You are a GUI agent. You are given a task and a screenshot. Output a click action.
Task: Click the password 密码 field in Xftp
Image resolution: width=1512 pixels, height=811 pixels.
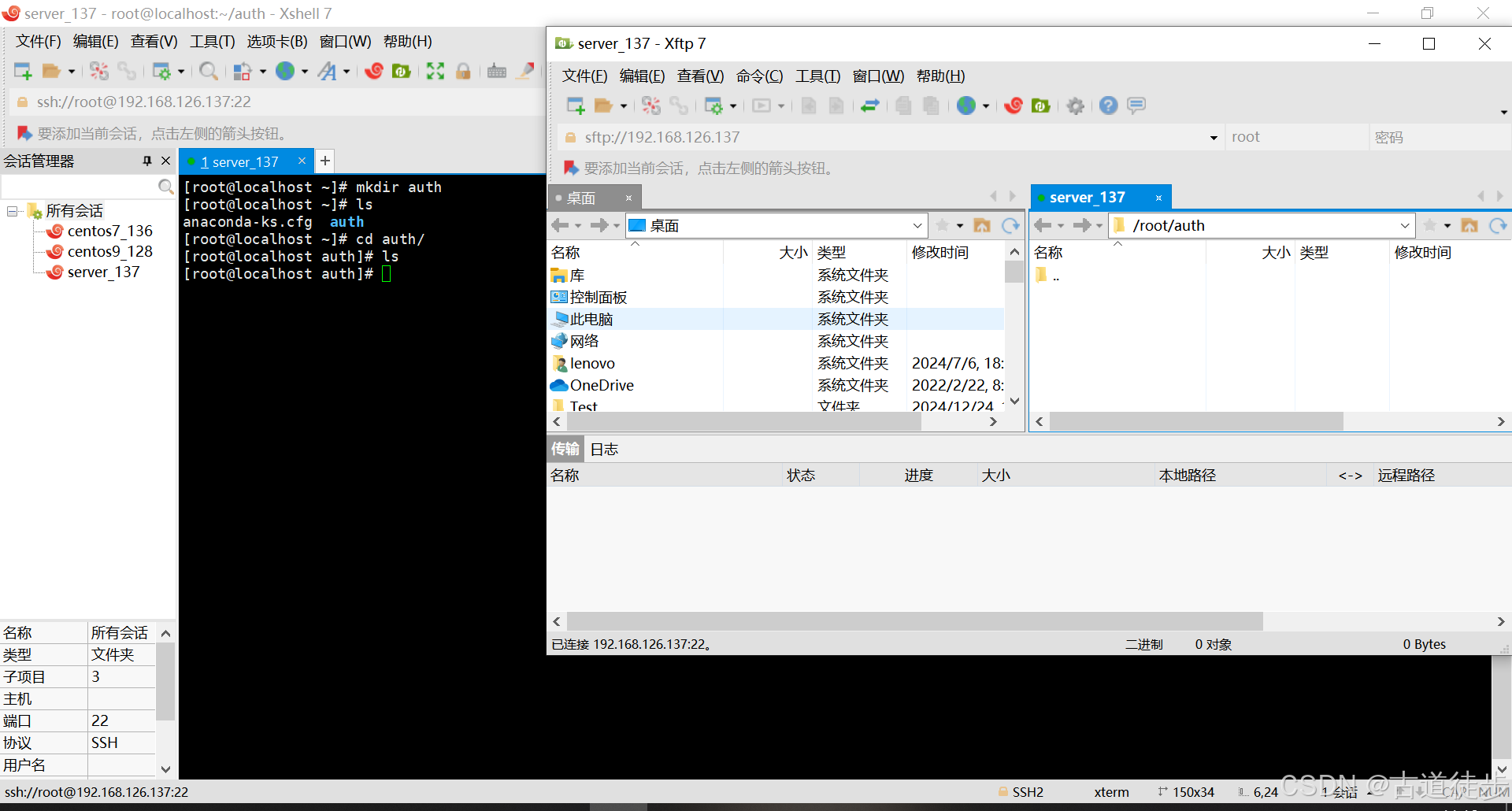pyautogui.click(x=1440, y=138)
